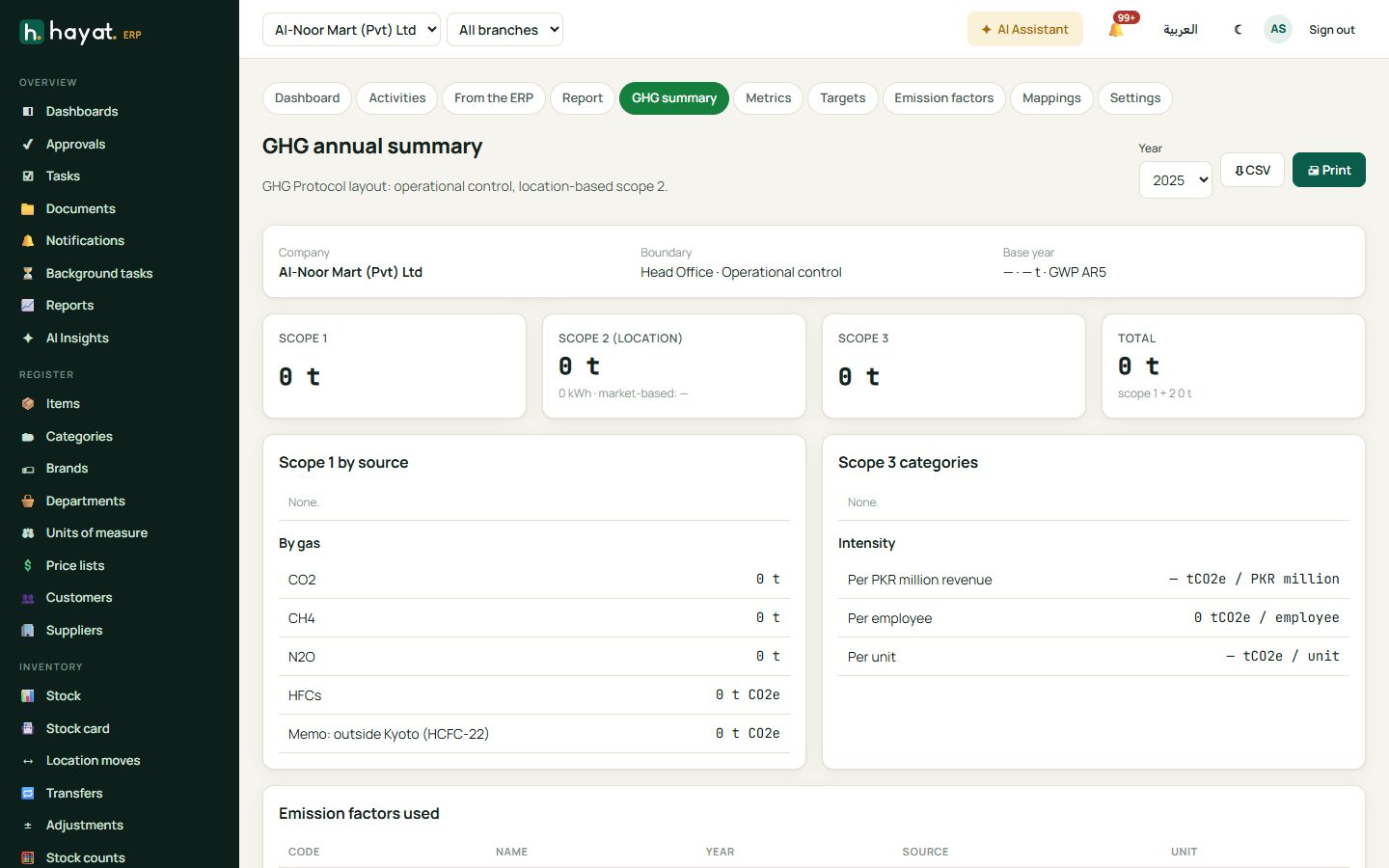Open the All branches dropdown
This screenshot has width=1389, height=868.
[x=504, y=30]
